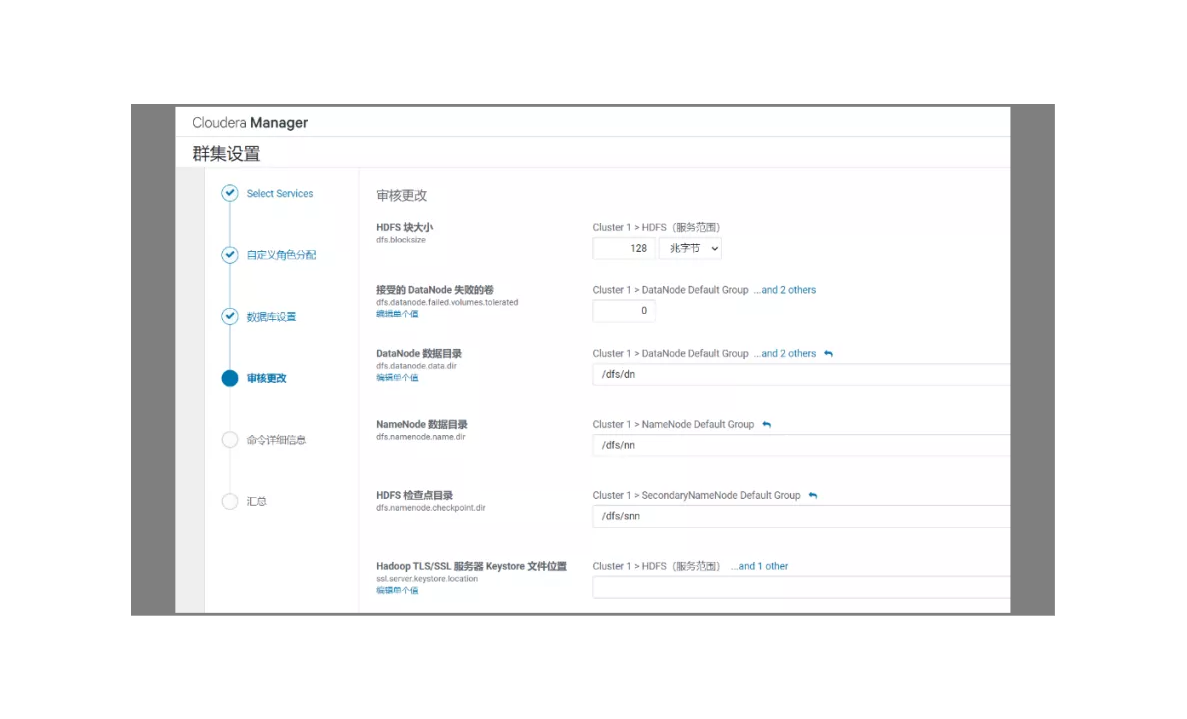This screenshot has height=719, width=1187.
Task: Click 编辑单个值 under dfs.datanode.failed.volumes.tolerated
Action: (x=397, y=314)
